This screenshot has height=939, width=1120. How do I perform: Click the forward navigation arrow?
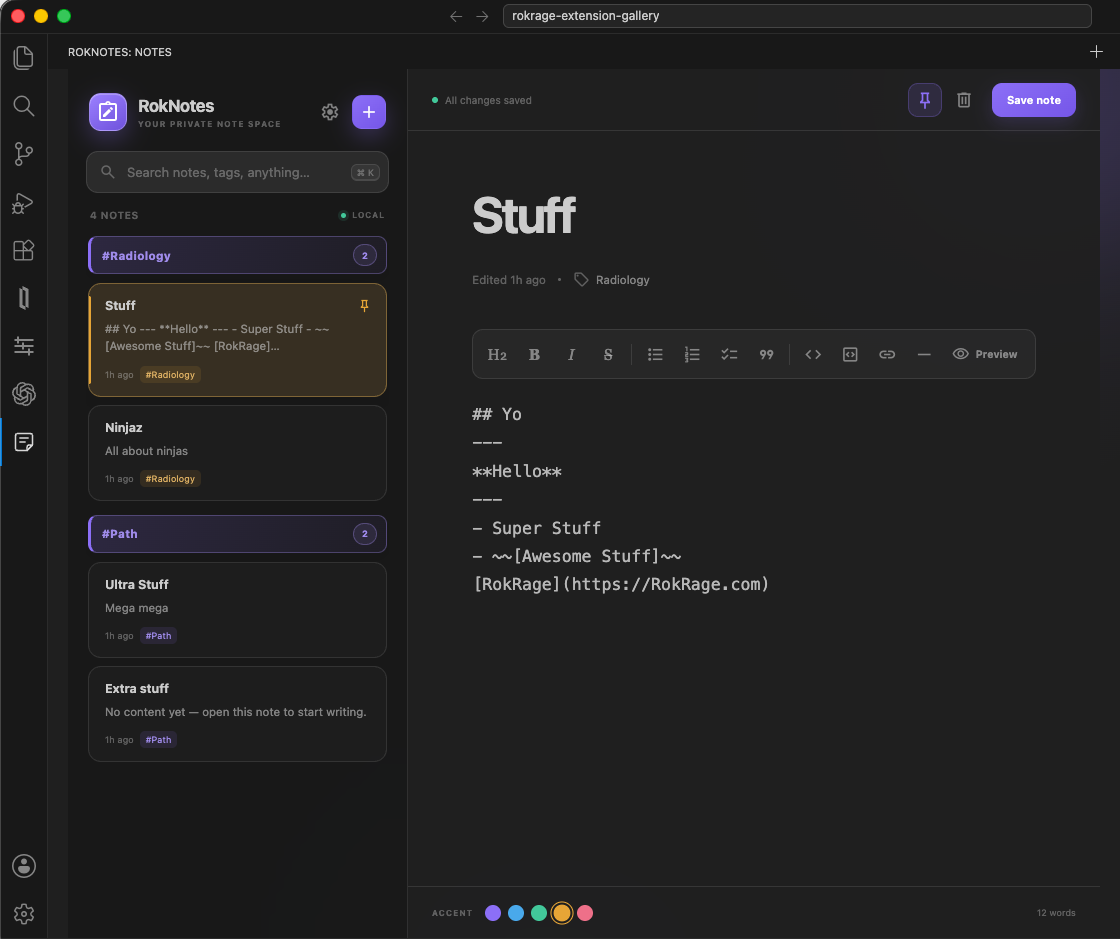click(482, 16)
